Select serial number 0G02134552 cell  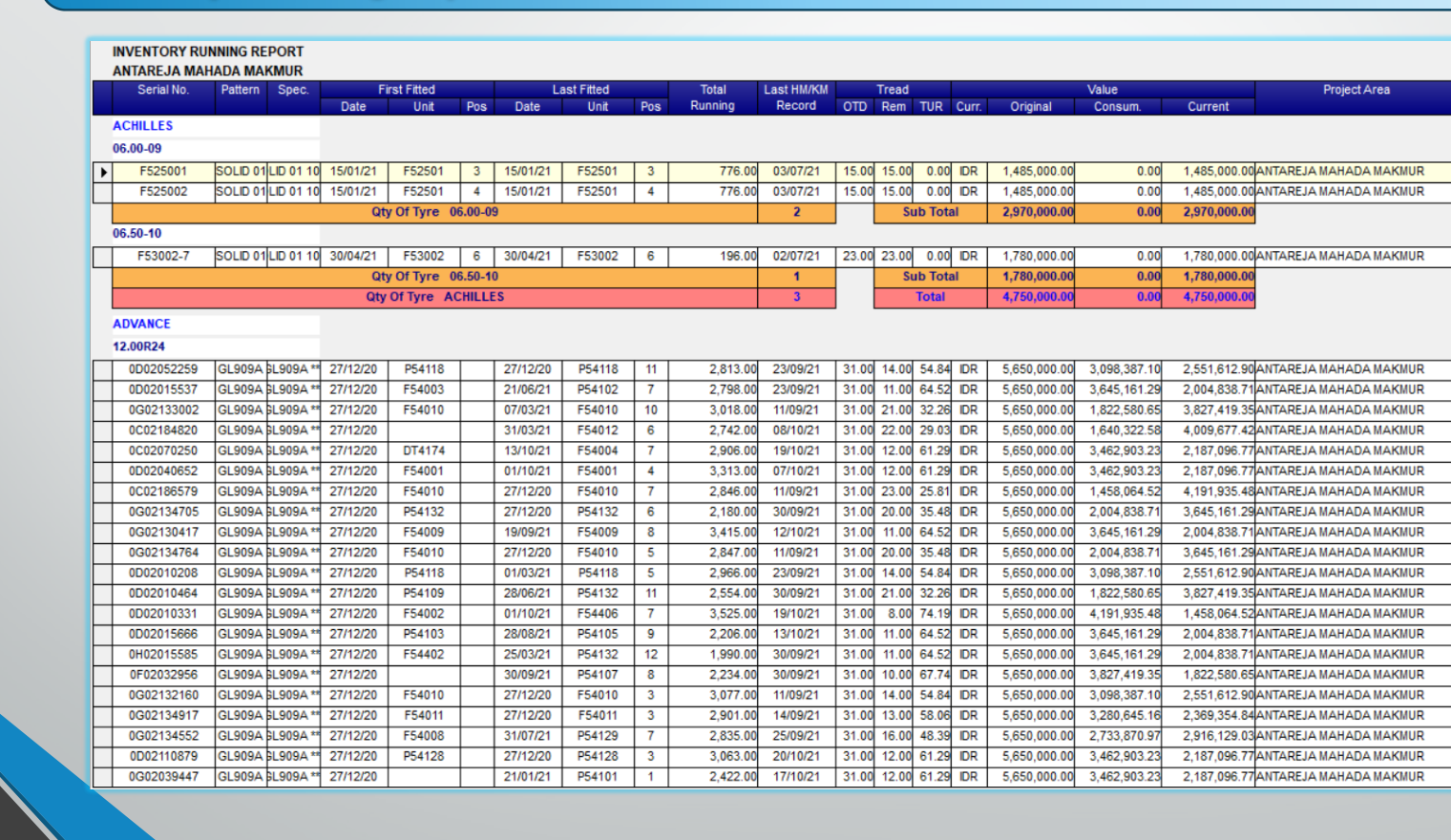163,736
